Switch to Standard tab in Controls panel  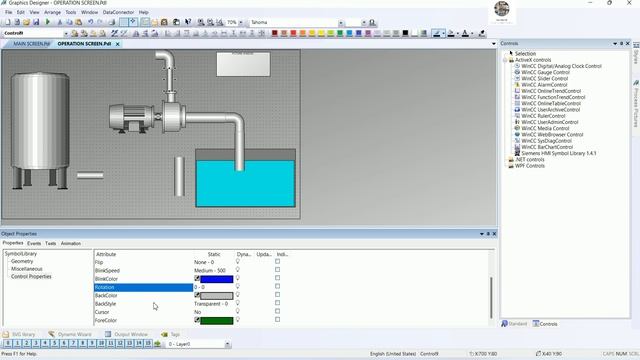(x=514, y=324)
